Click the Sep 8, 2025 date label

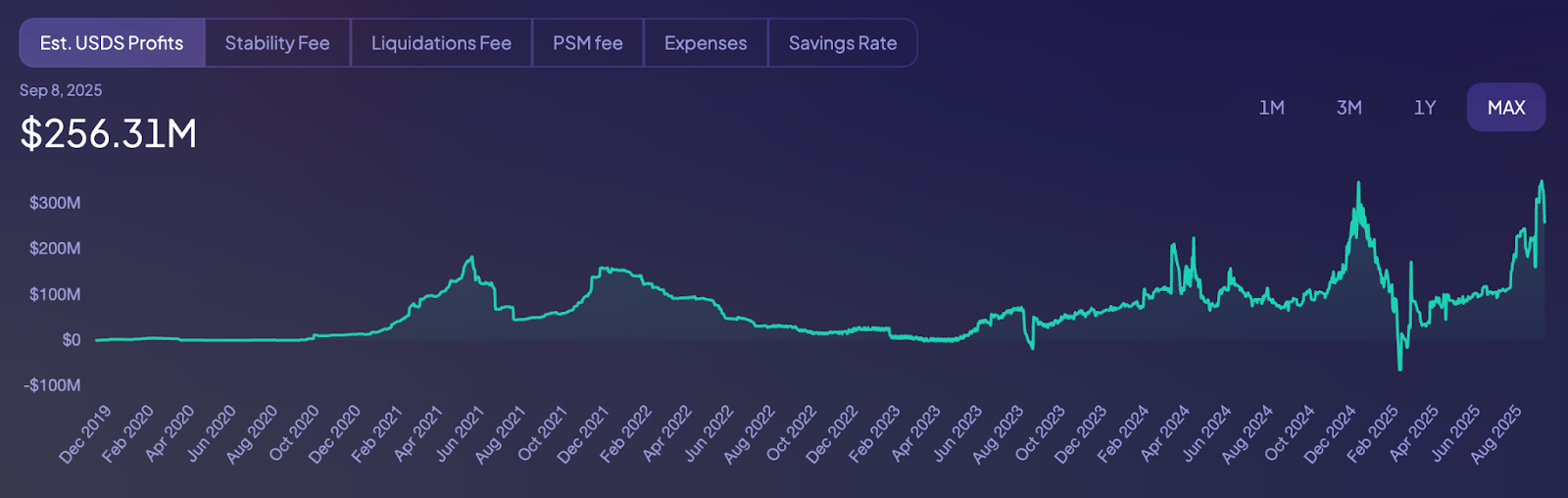click(61, 90)
